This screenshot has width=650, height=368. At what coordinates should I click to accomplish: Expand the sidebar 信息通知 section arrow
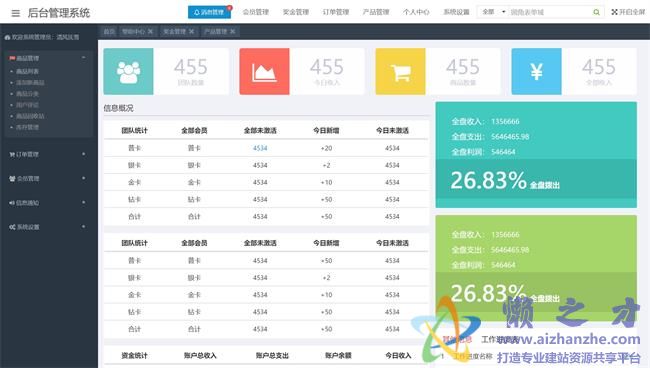click(x=84, y=203)
